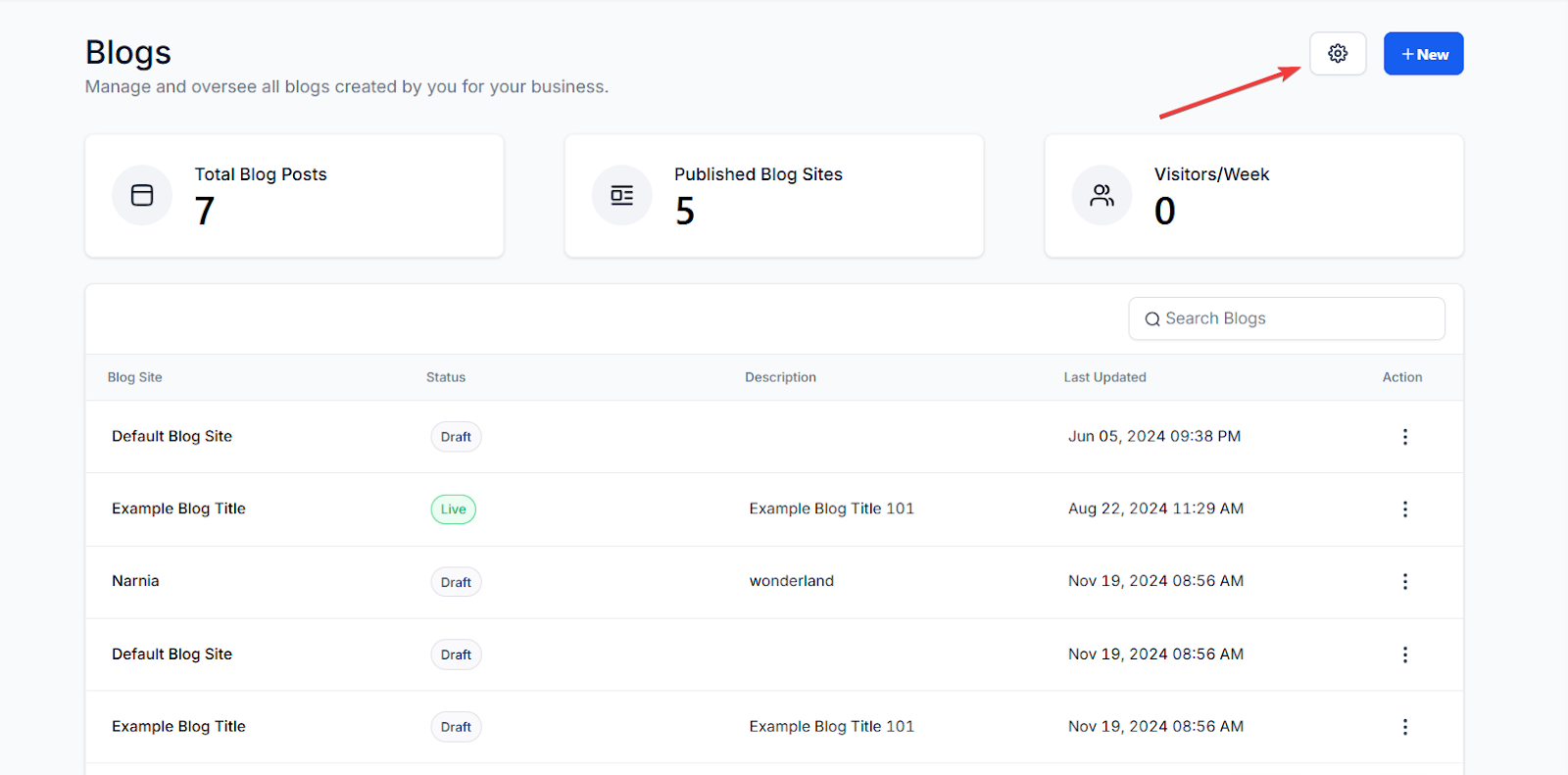Click the green Live status badge
Image resolution: width=1568 pixels, height=775 pixels.
[x=453, y=509]
